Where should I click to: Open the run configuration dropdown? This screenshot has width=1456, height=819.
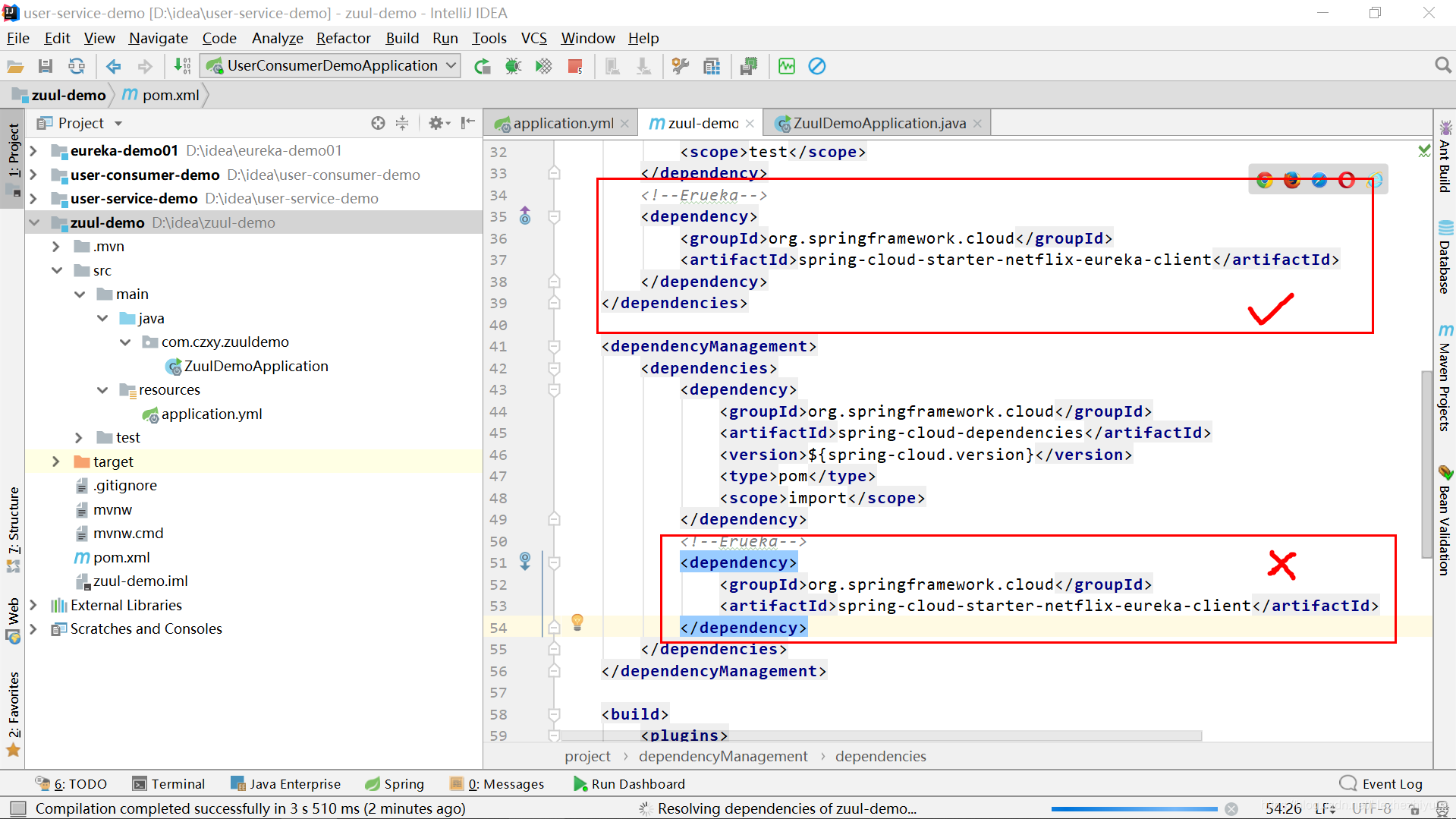[331, 66]
